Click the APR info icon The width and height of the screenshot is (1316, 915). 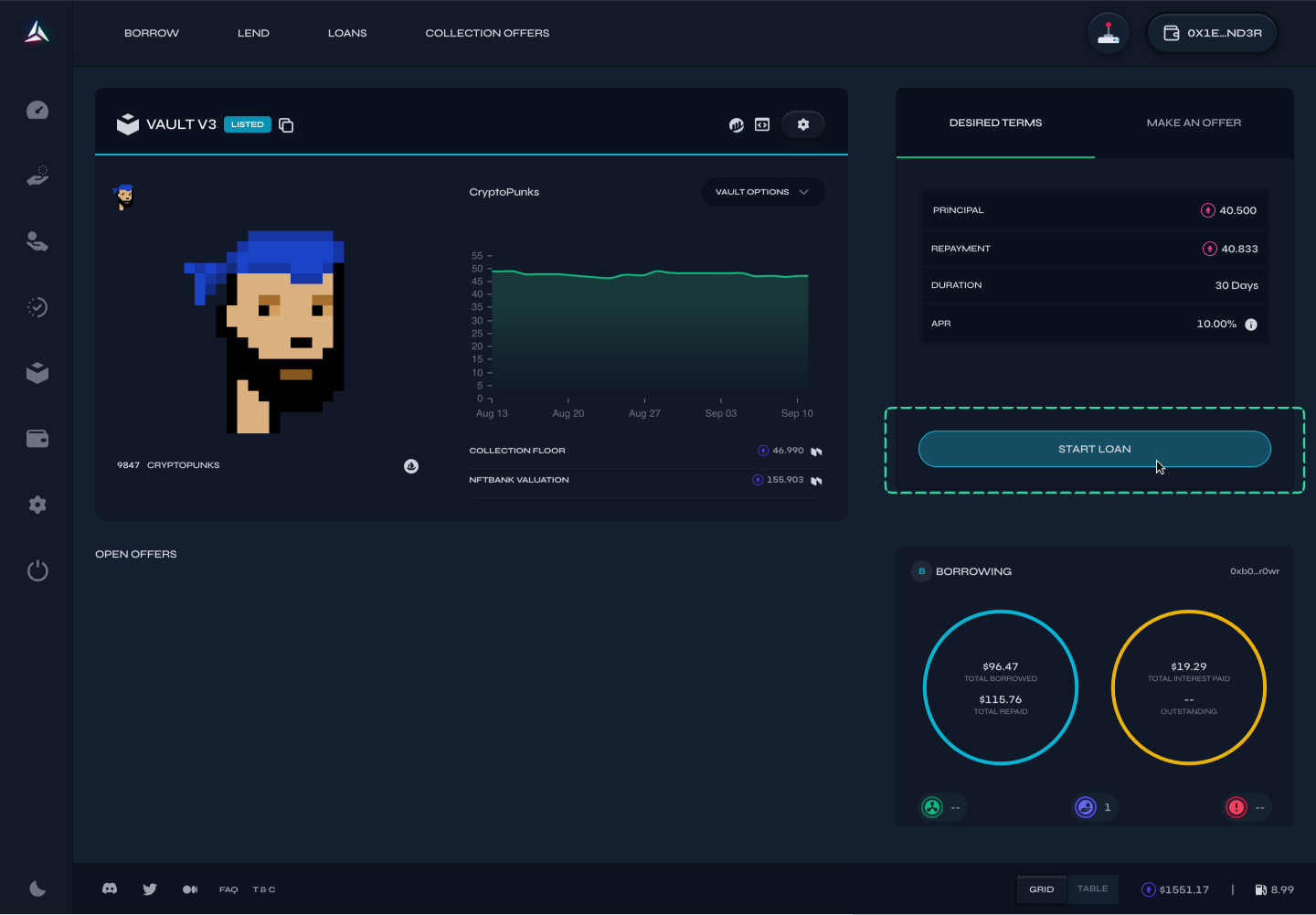point(1251,325)
